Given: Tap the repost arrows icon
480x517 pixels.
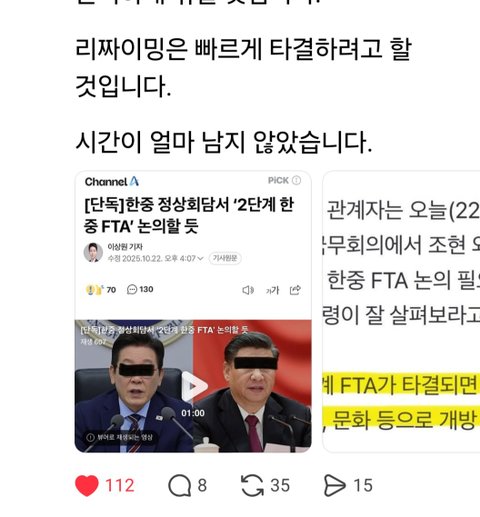Looking at the screenshot, I should coord(252,486).
